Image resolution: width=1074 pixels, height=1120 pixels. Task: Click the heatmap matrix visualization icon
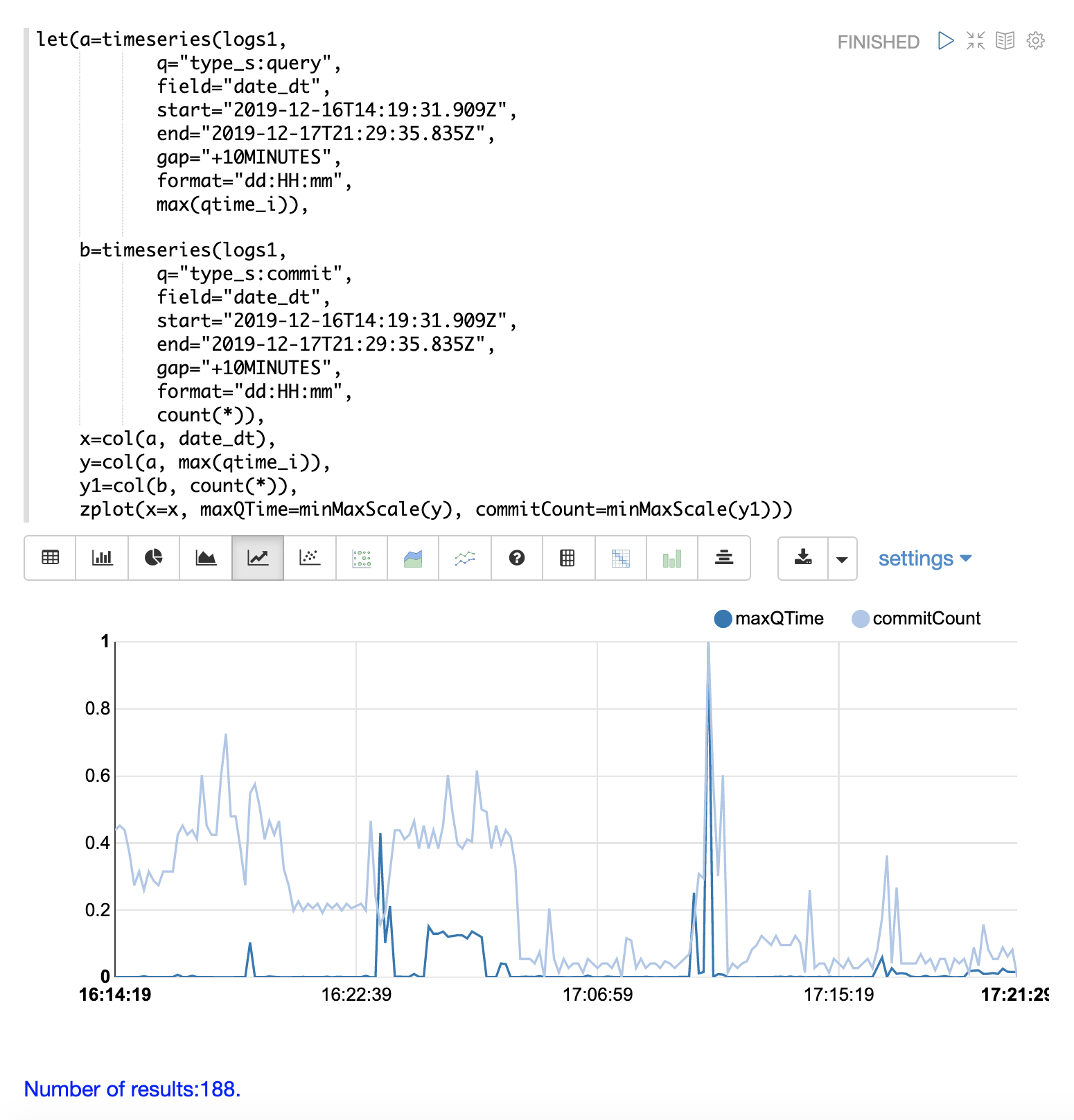(x=620, y=558)
